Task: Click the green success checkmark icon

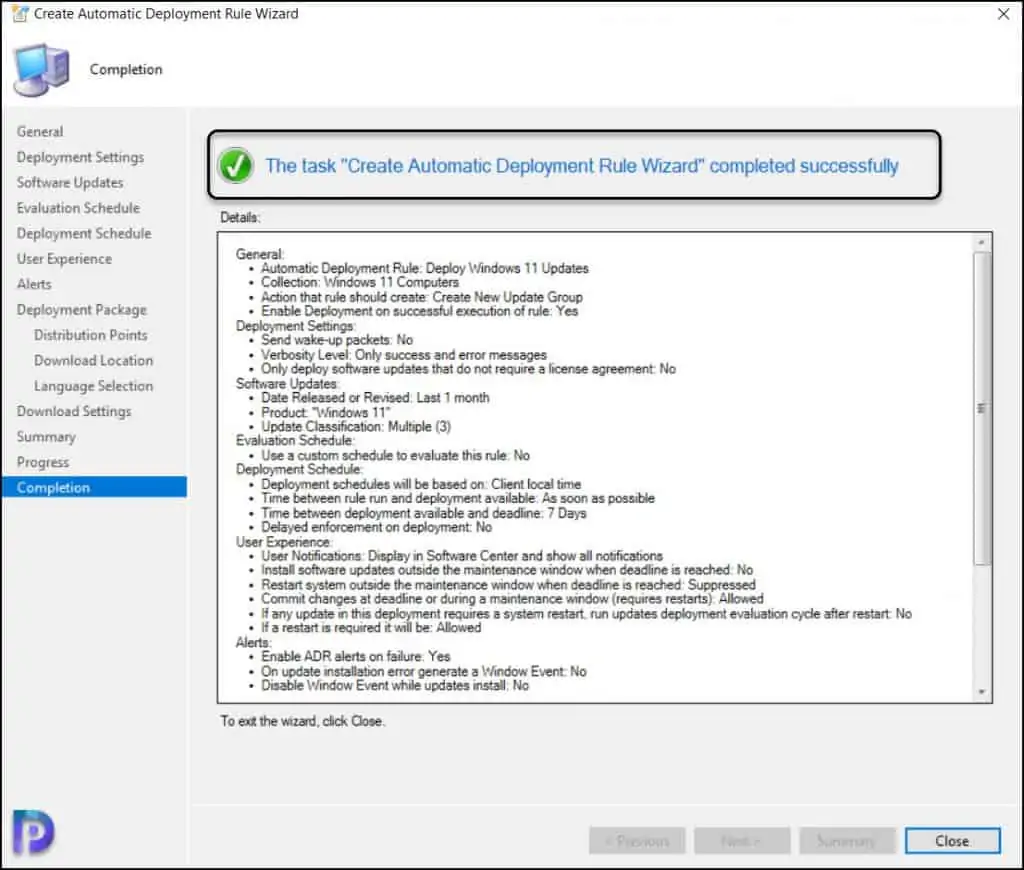Action: coord(236,165)
